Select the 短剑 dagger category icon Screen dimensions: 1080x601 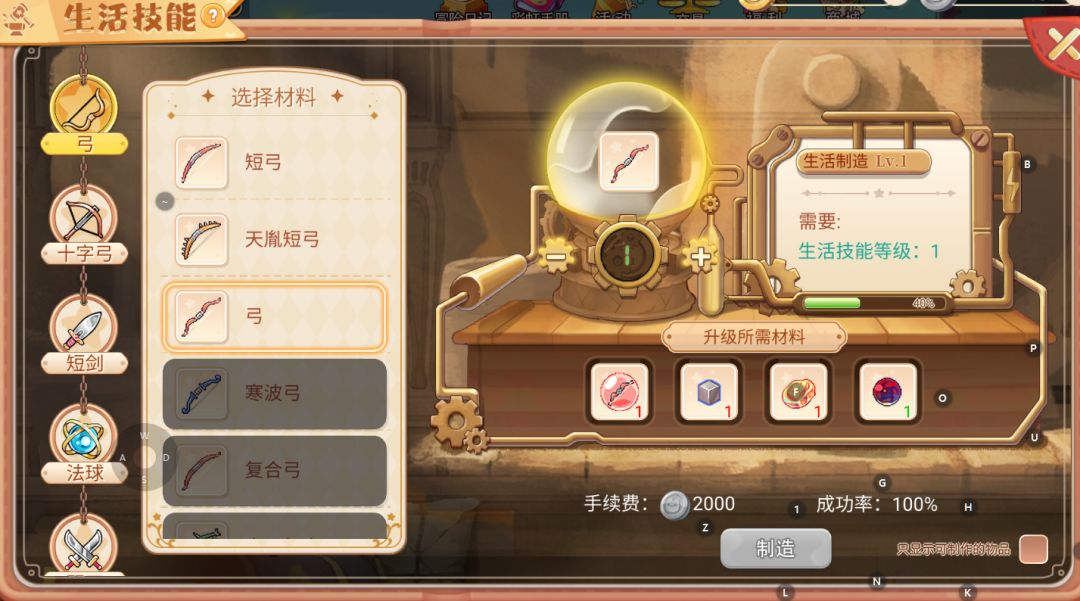pos(83,328)
